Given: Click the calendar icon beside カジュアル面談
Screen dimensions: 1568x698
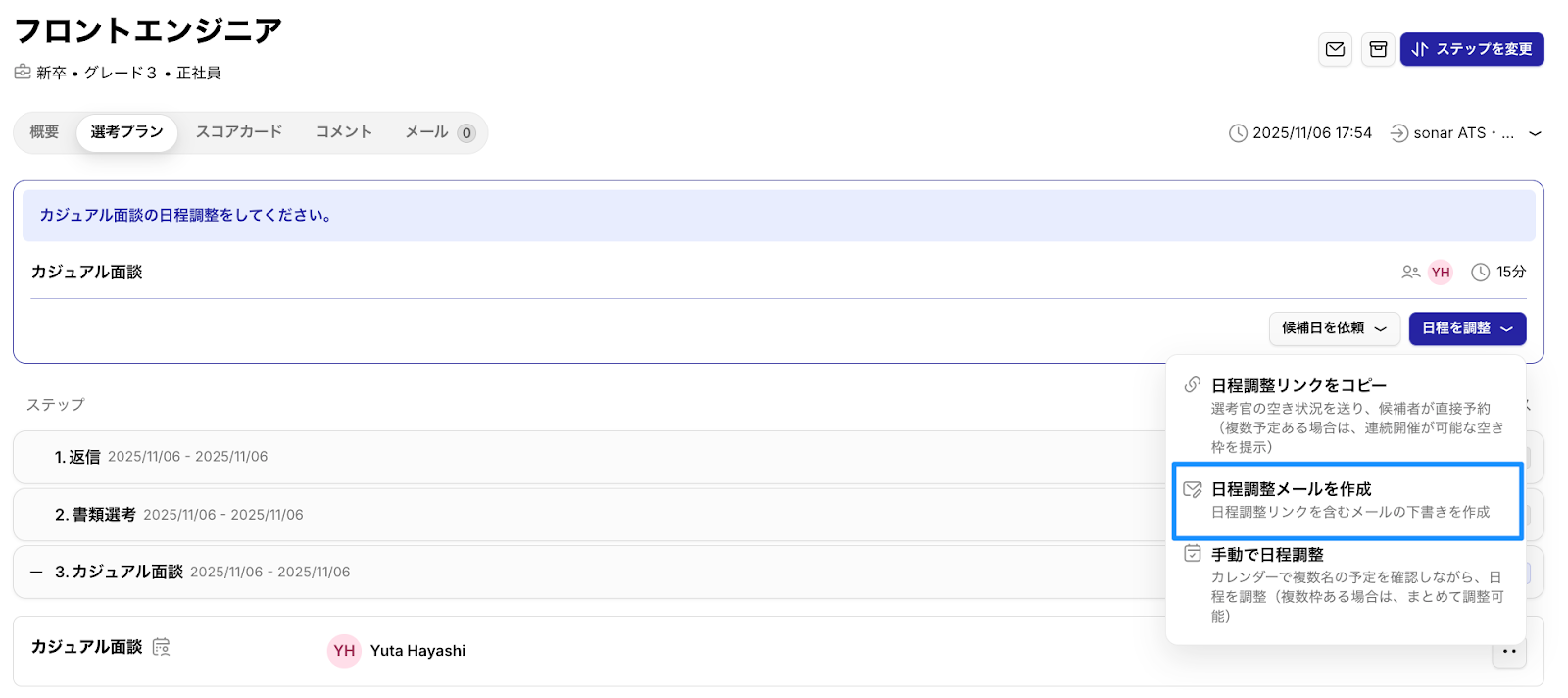Looking at the screenshot, I should [162, 647].
